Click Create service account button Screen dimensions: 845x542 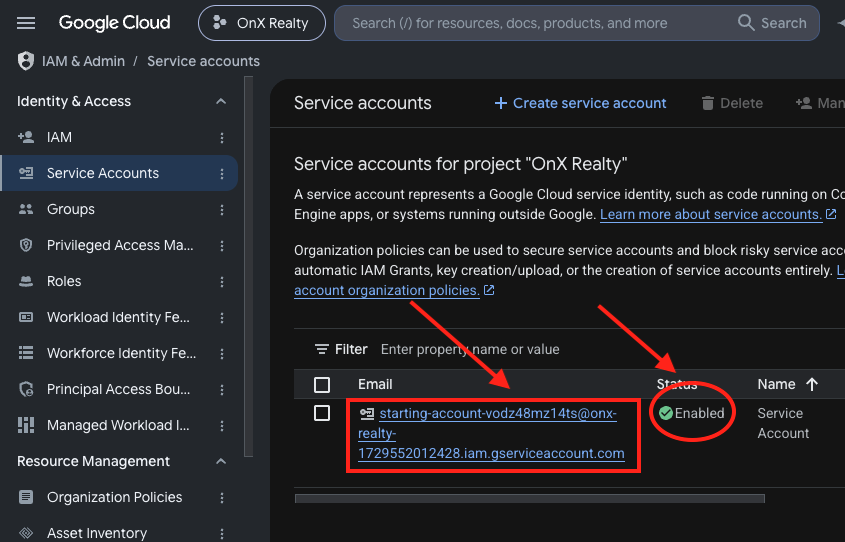tap(580, 103)
